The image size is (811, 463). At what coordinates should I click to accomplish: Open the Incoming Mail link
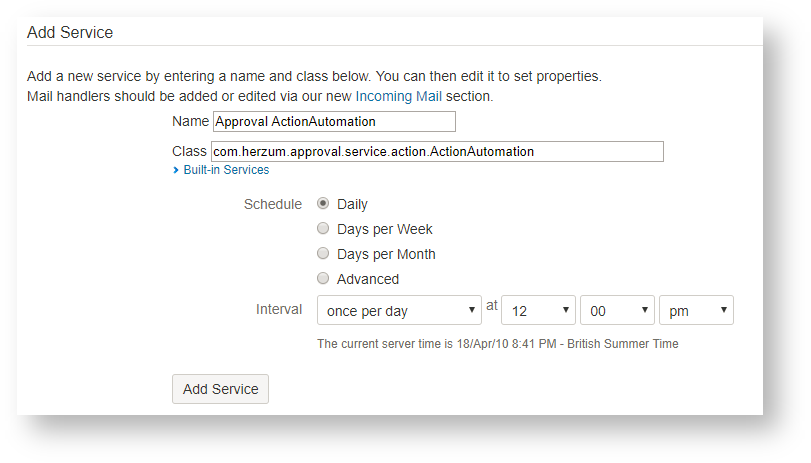398,96
